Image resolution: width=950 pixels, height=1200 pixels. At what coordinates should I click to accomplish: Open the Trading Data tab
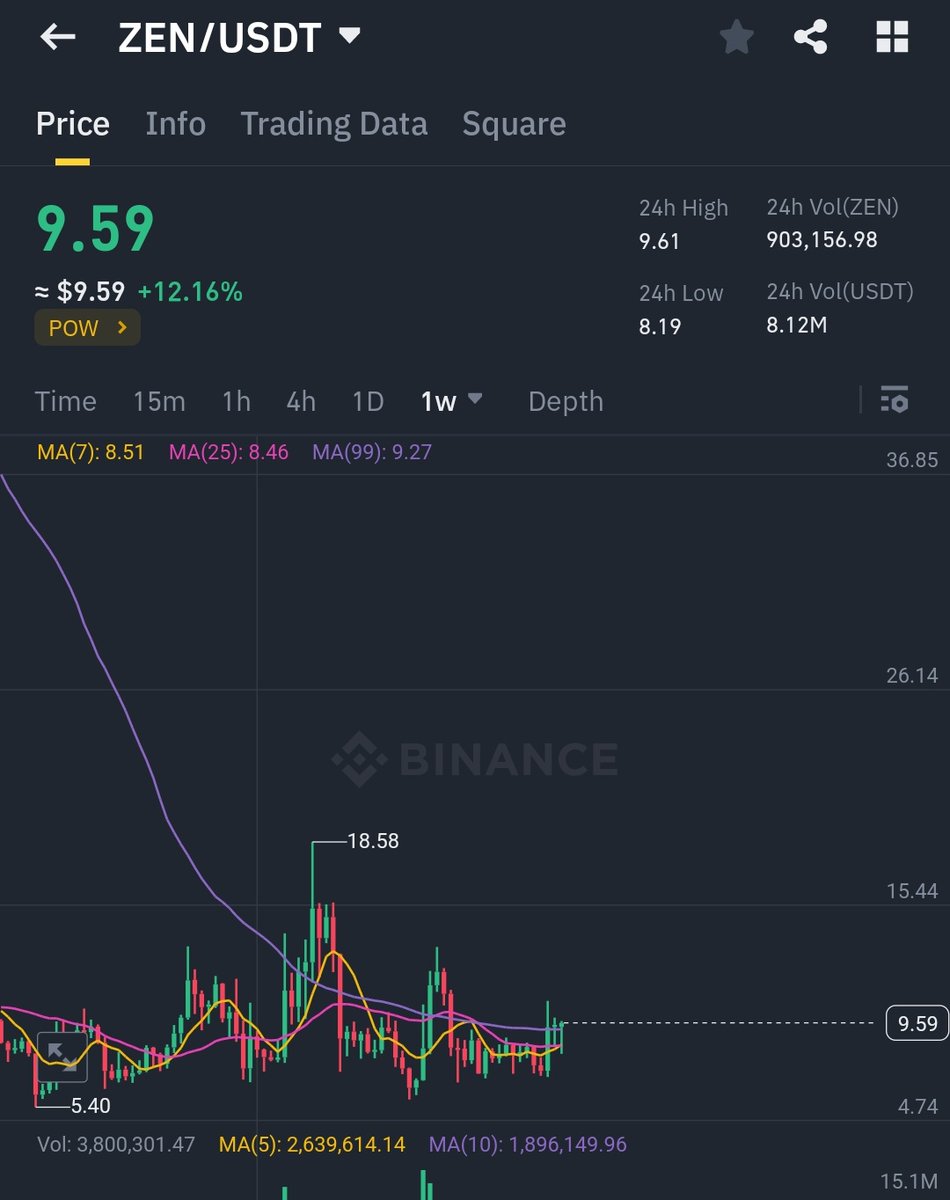[x=334, y=124]
